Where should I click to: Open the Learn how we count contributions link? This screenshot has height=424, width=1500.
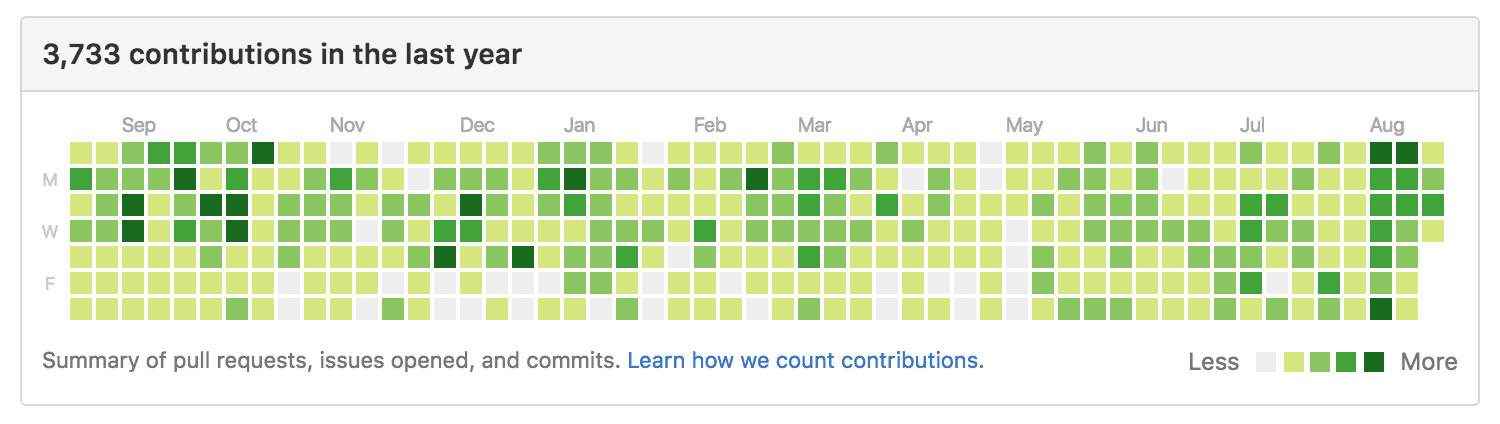click(803, 360)
